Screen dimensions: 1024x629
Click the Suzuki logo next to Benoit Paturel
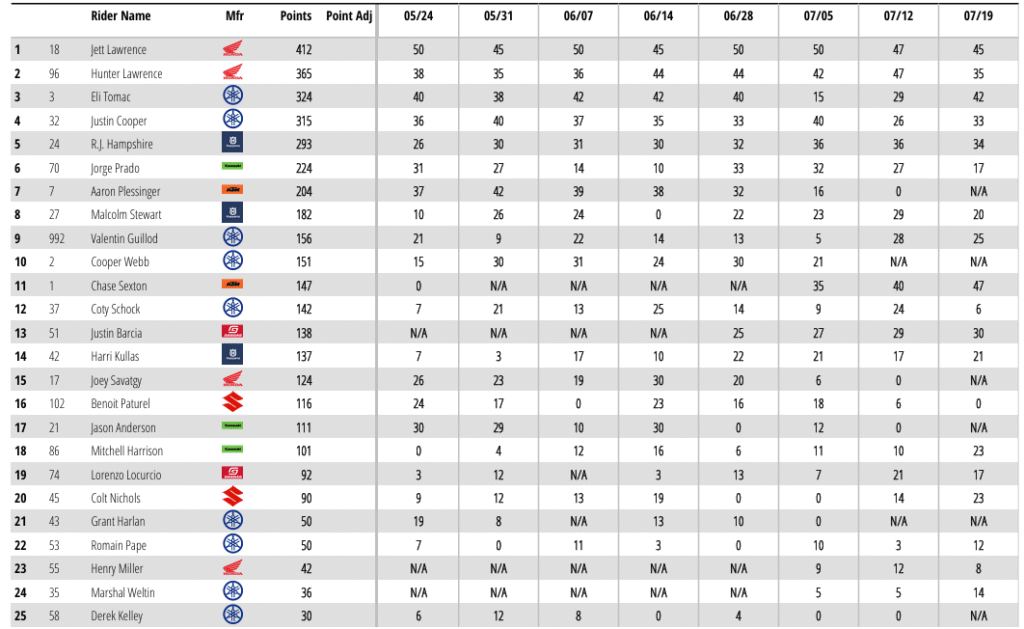click(x=232, y=402)
